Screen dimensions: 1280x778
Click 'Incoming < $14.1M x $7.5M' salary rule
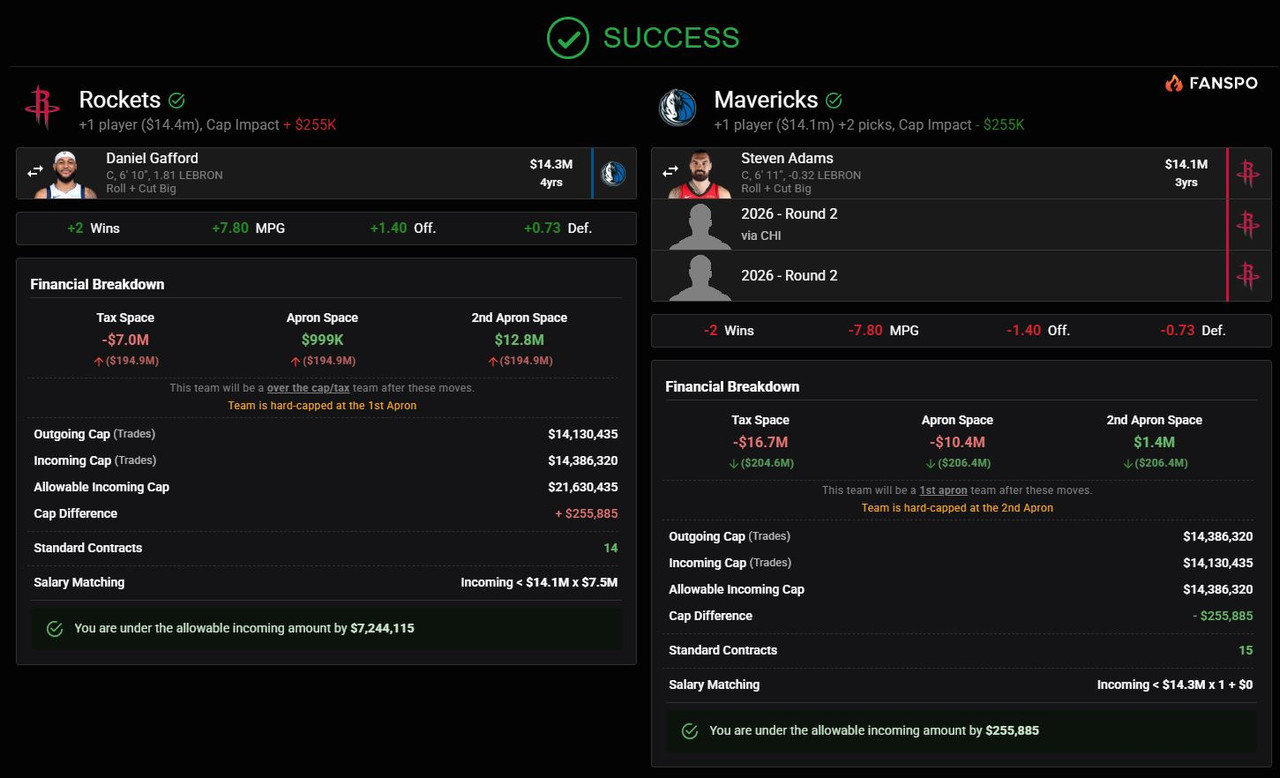539,582
